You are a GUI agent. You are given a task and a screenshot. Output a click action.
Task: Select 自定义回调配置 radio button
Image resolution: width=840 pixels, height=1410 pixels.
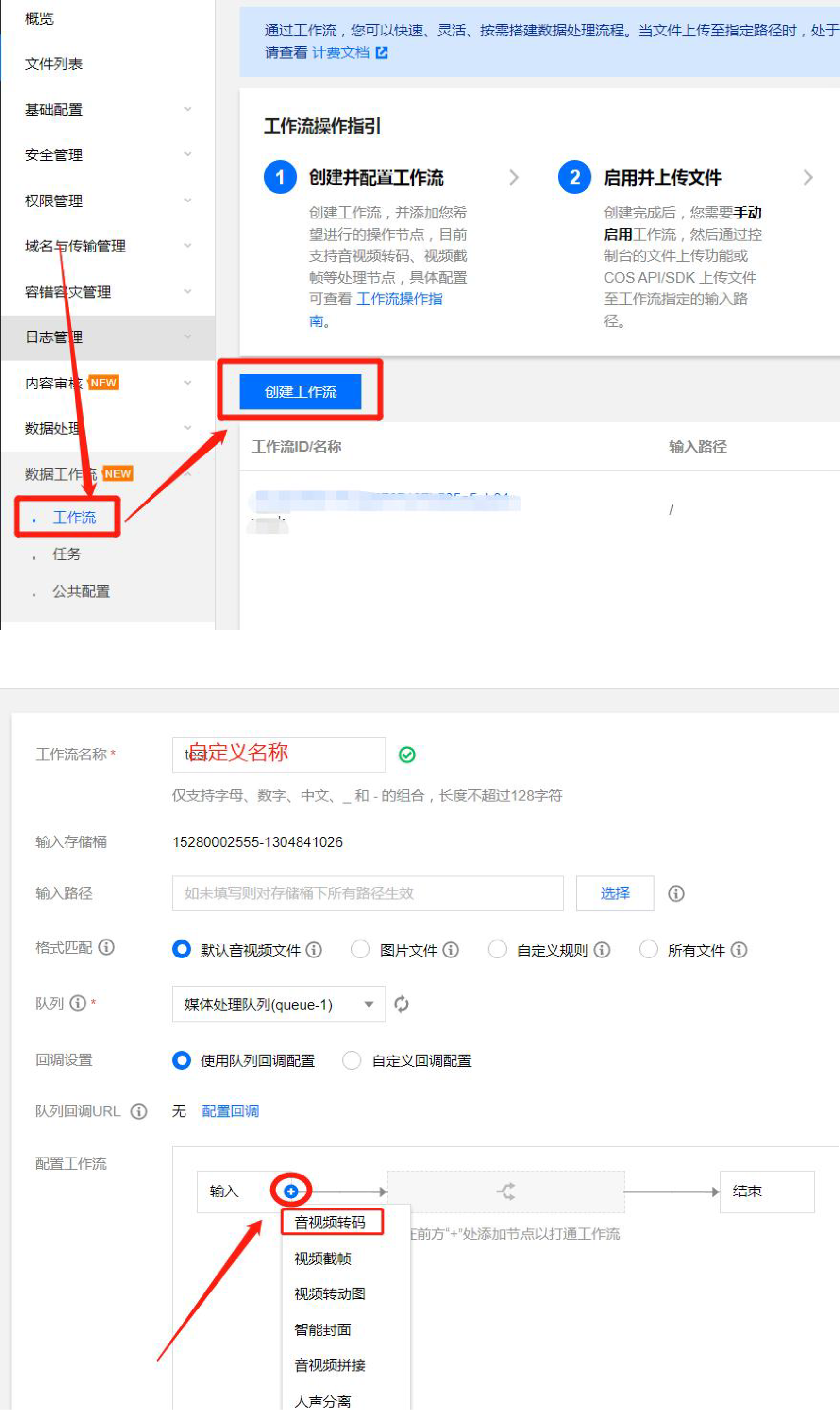[352, 1060]
